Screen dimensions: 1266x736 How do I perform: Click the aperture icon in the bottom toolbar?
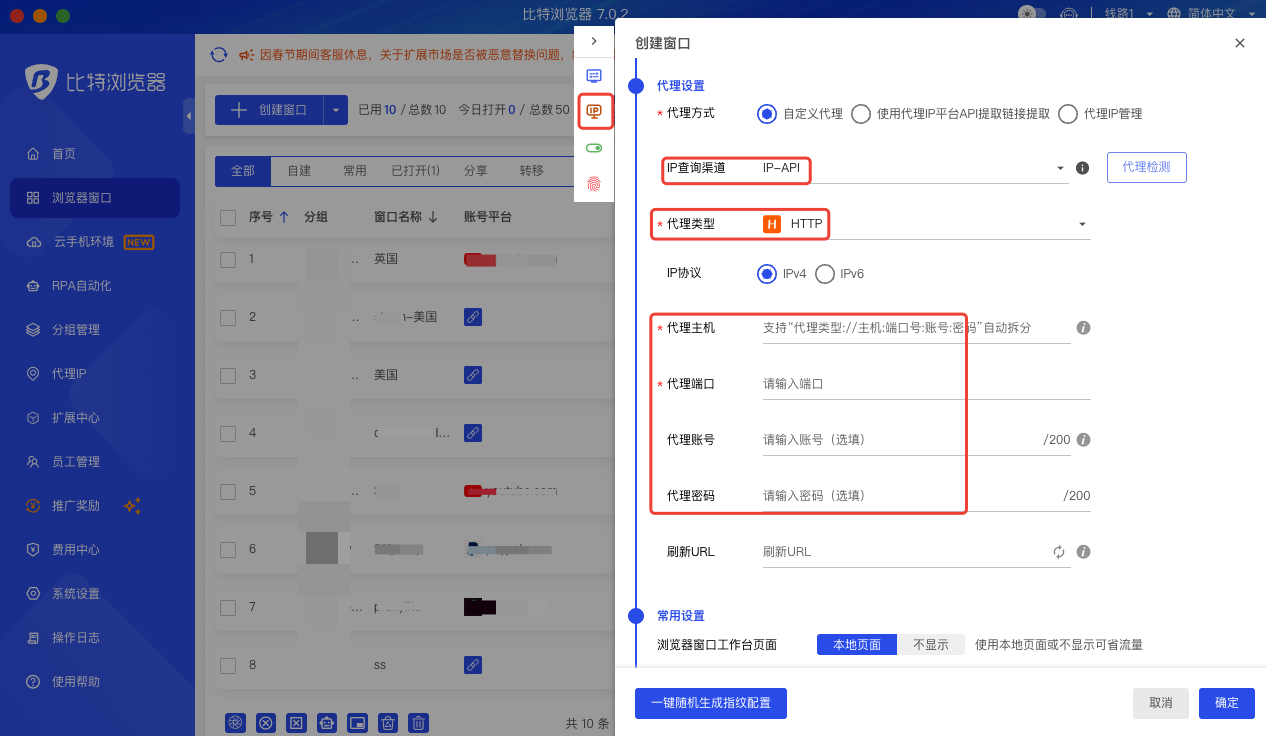pyautogui.click(x=235, y=723)
